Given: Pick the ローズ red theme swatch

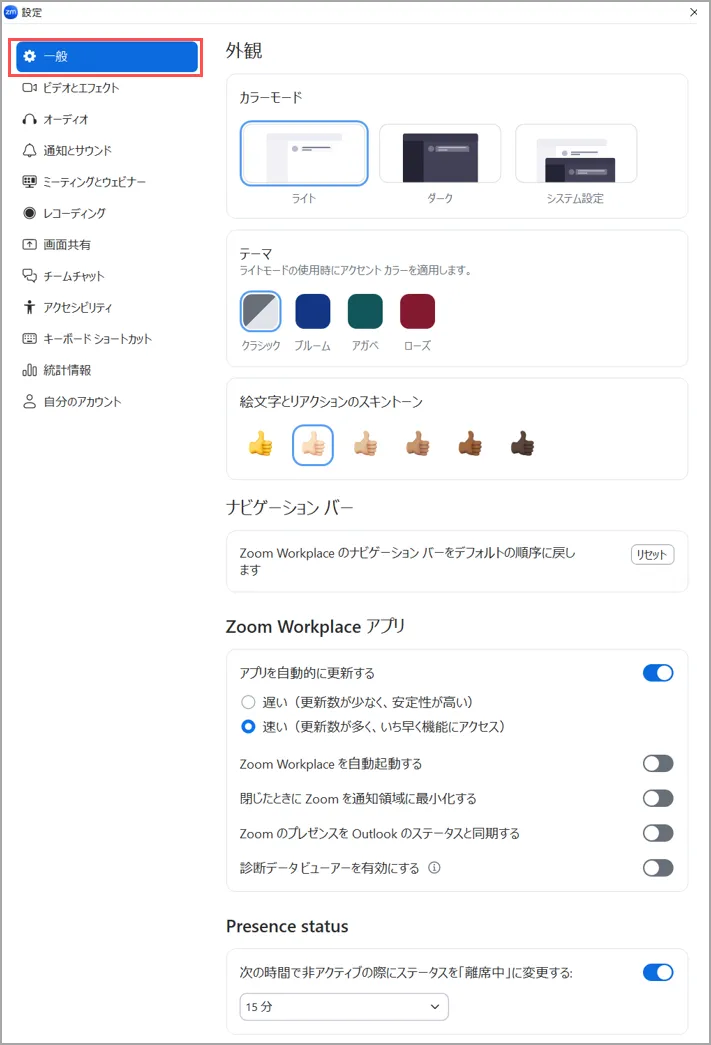Looking at the screenshot, I should [417, 311].
